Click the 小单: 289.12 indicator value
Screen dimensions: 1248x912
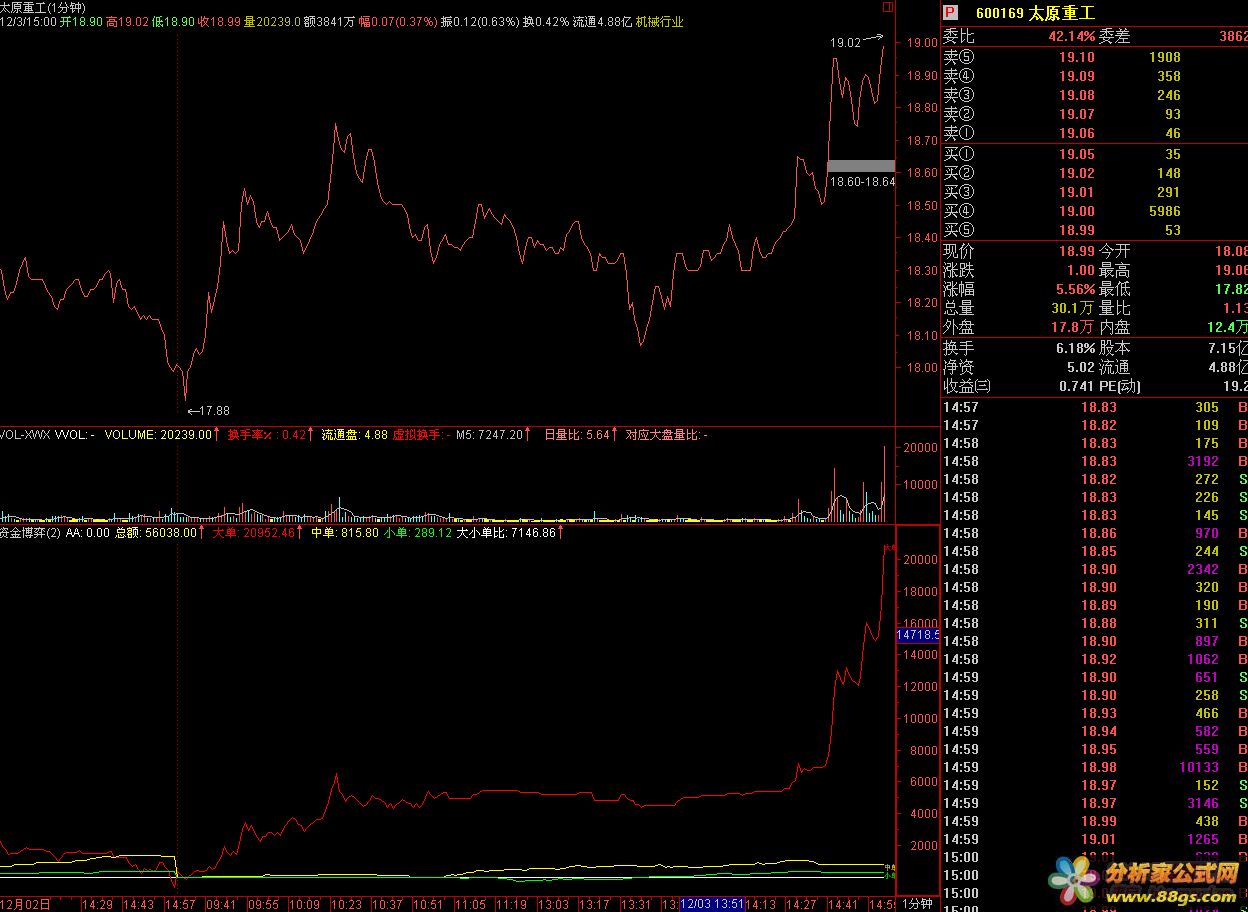418,533
